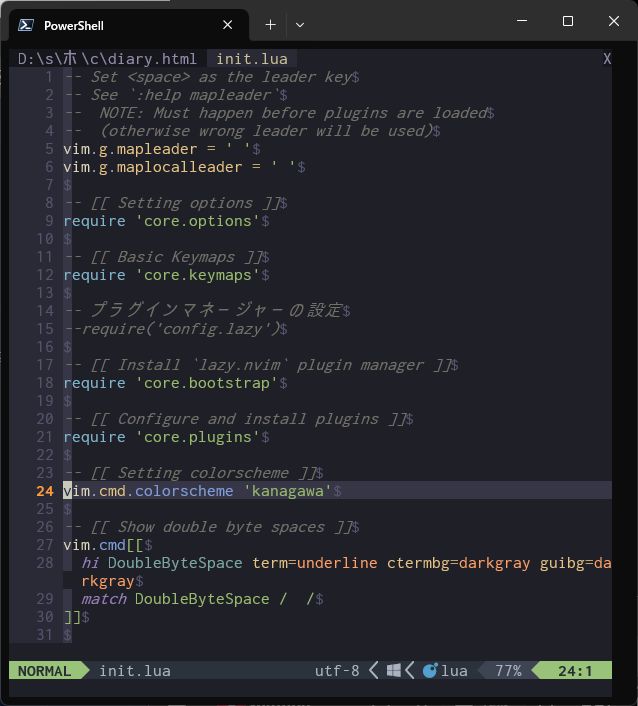The width and height of the screenshot is (638, 706).
Task: Switch to the diary.html buffer tab
Action: (108, 59)
